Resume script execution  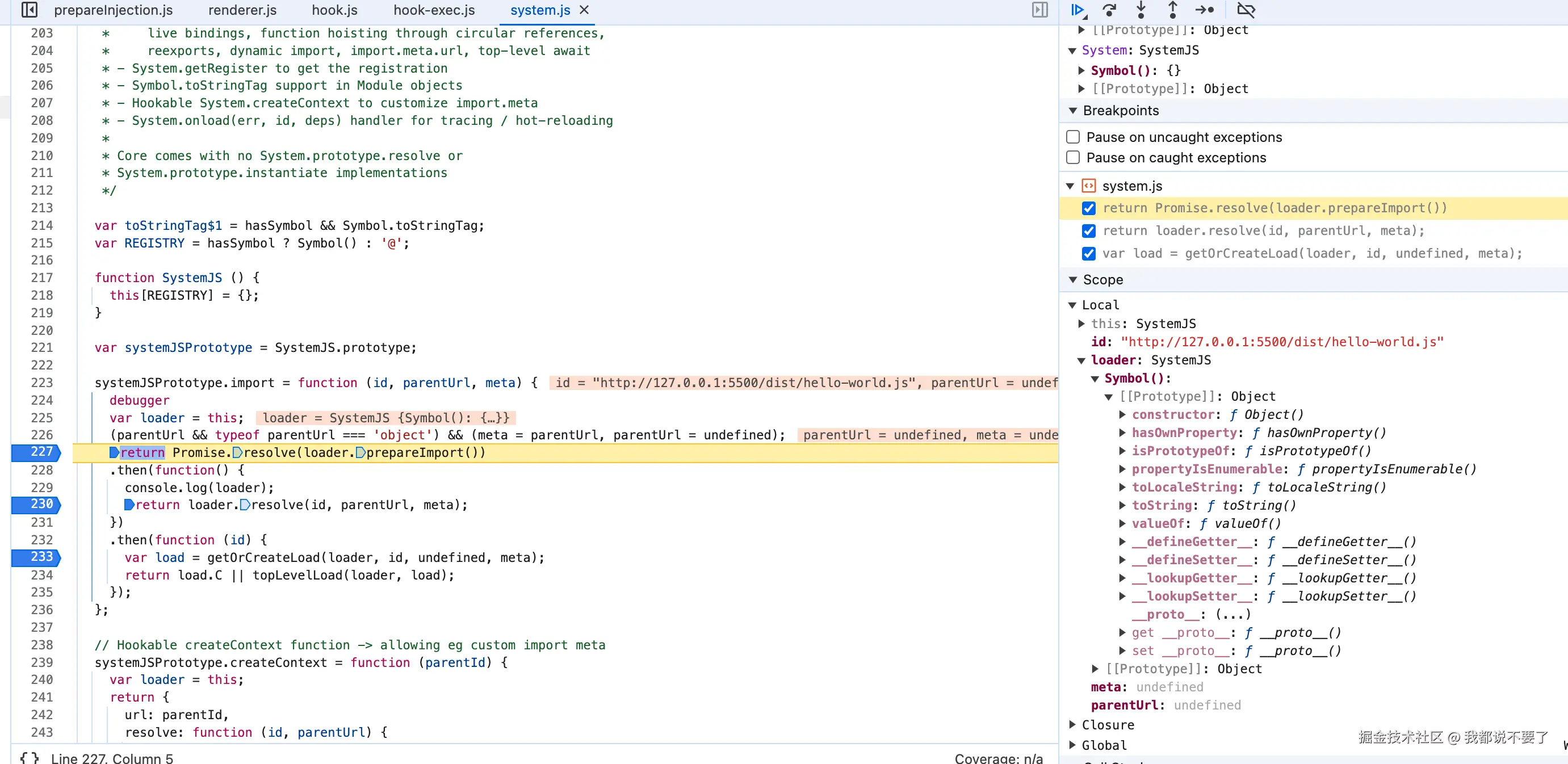point(1078,10)
